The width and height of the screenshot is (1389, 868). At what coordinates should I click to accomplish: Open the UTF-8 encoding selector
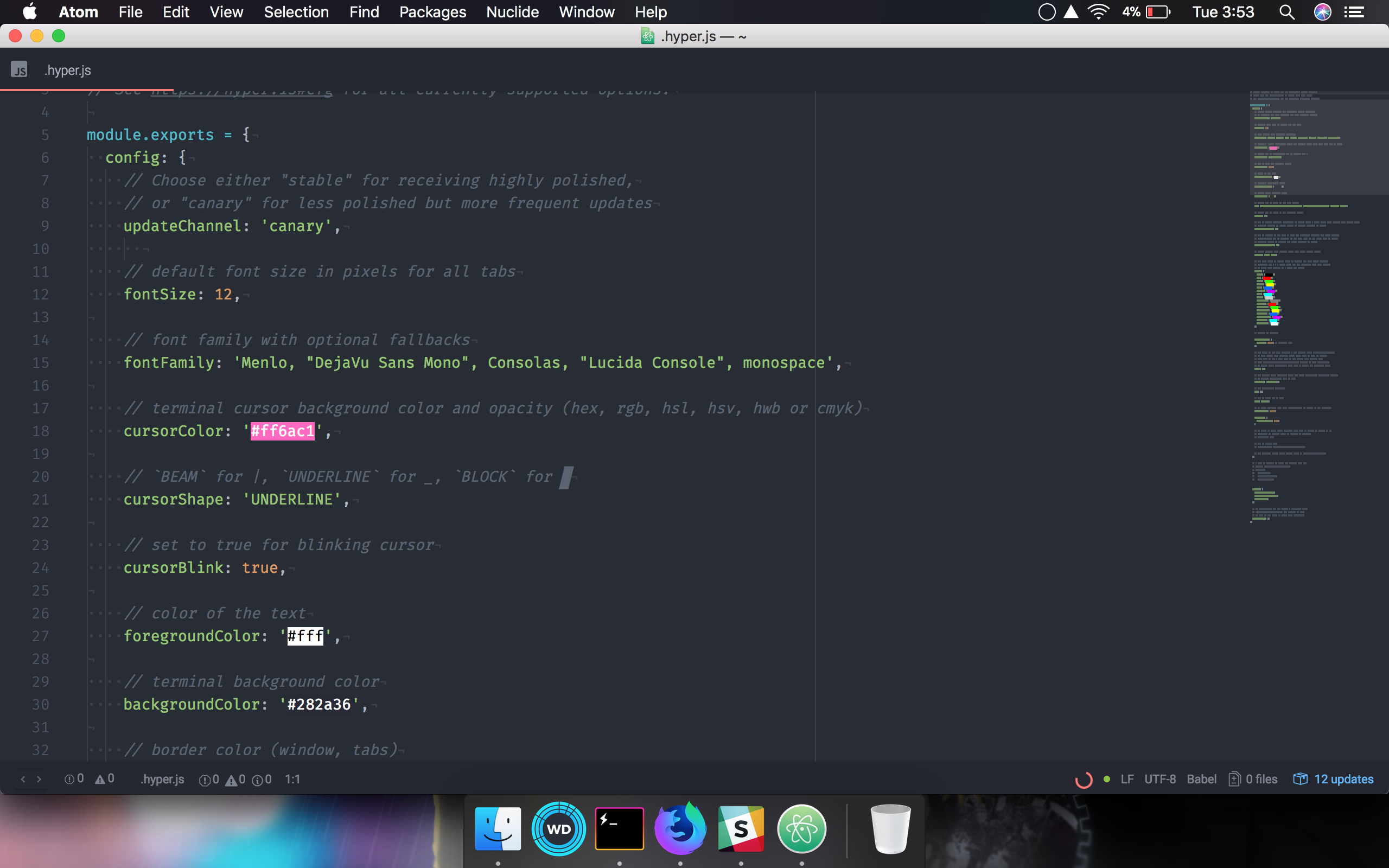pos(1160,778)
